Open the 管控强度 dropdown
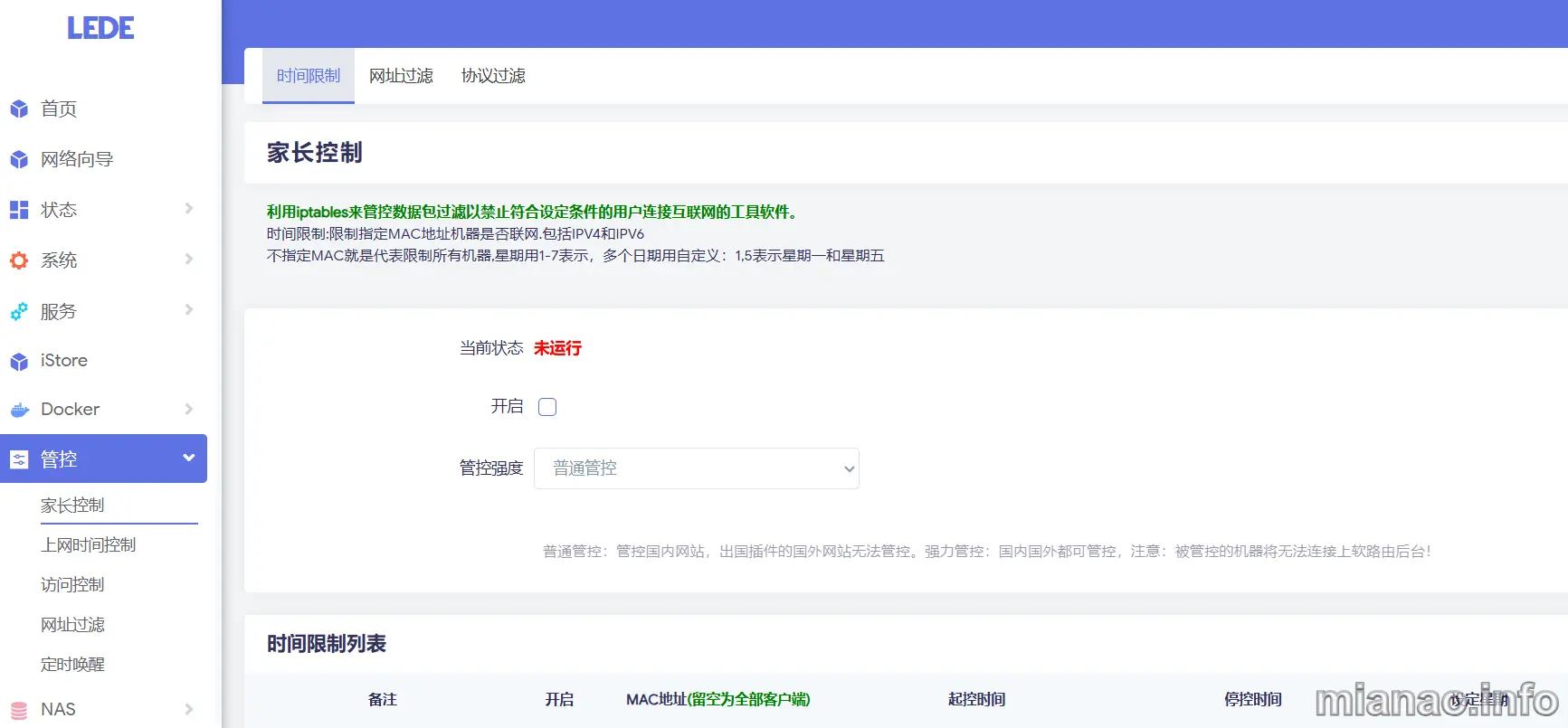 click(696, 468)
